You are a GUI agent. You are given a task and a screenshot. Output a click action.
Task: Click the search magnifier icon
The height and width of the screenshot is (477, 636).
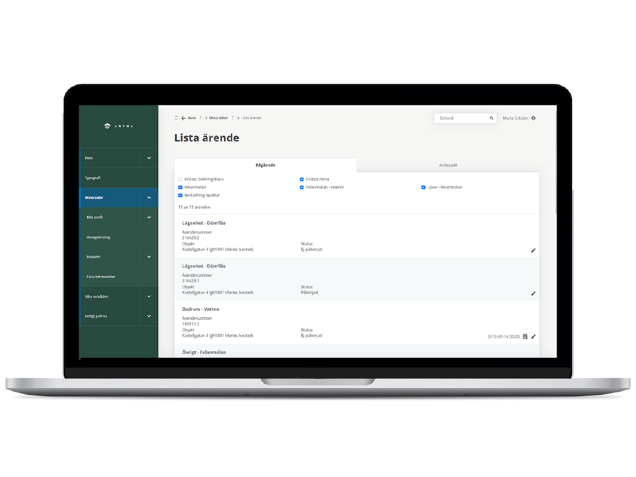pyautogui.click(x=491, y=118)
